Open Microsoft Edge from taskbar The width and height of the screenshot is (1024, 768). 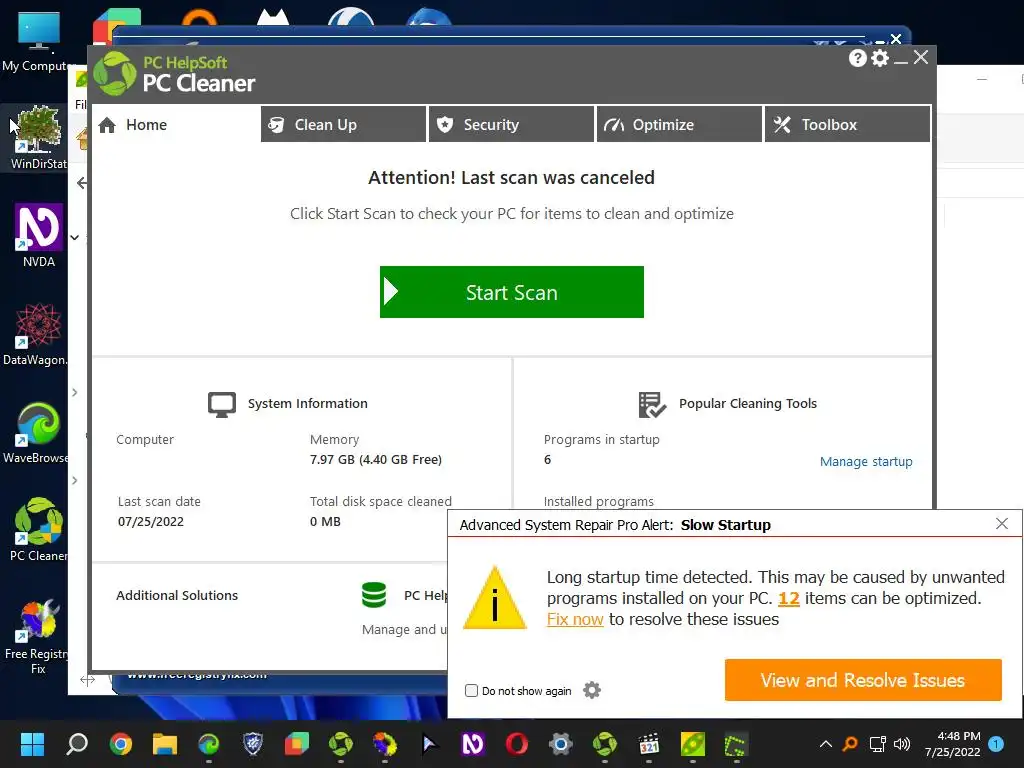click(x=208, y=744)
